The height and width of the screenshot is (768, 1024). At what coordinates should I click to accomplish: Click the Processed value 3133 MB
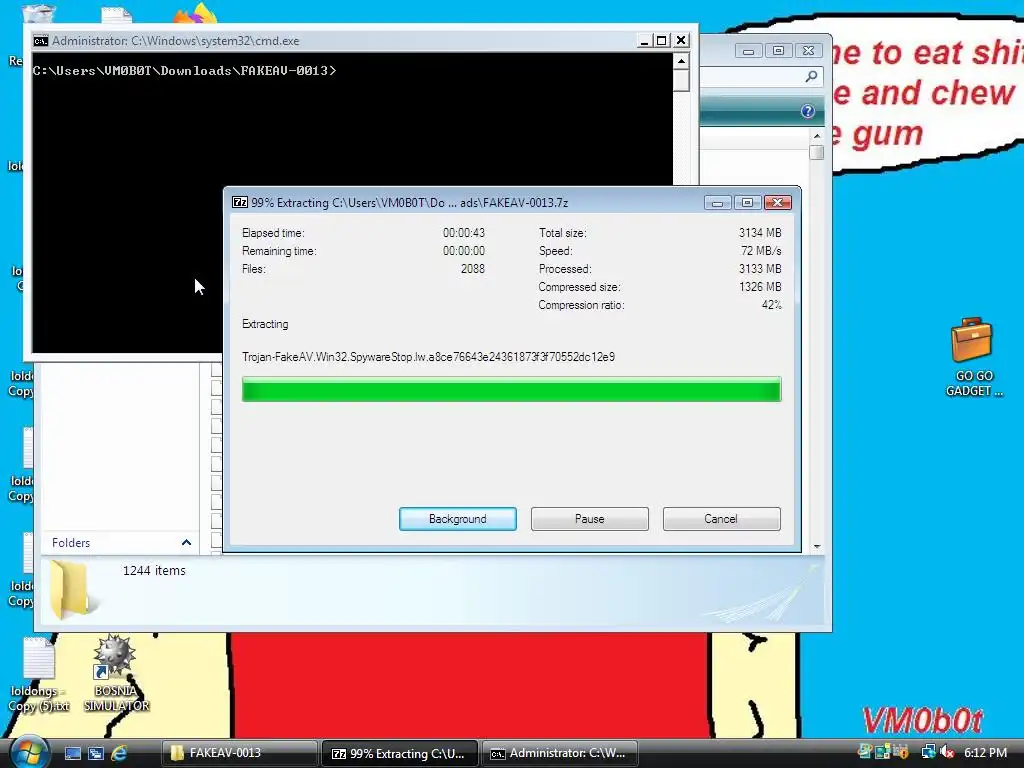coord(760,268)
